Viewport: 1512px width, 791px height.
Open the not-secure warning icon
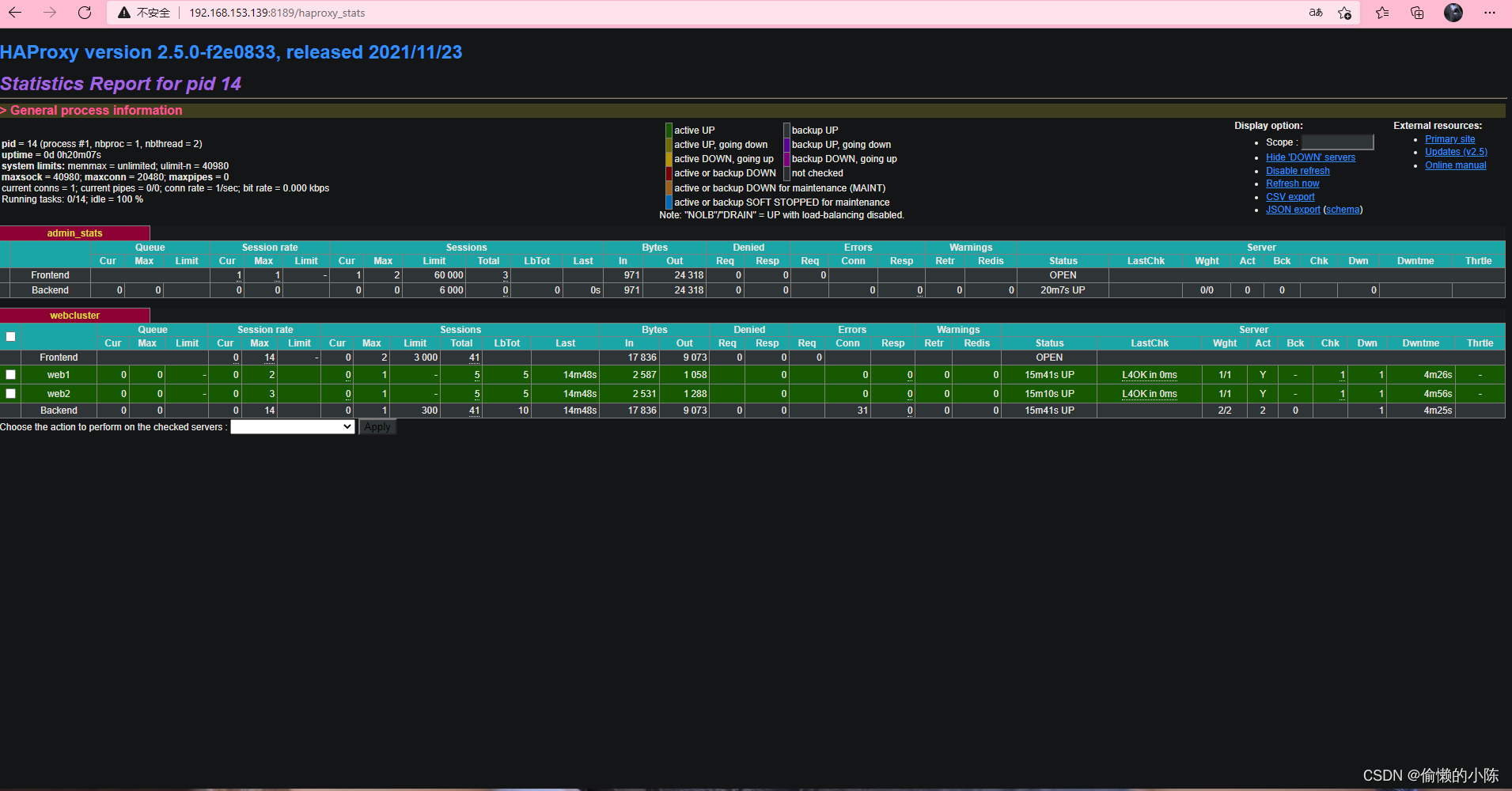click(124, 13)
